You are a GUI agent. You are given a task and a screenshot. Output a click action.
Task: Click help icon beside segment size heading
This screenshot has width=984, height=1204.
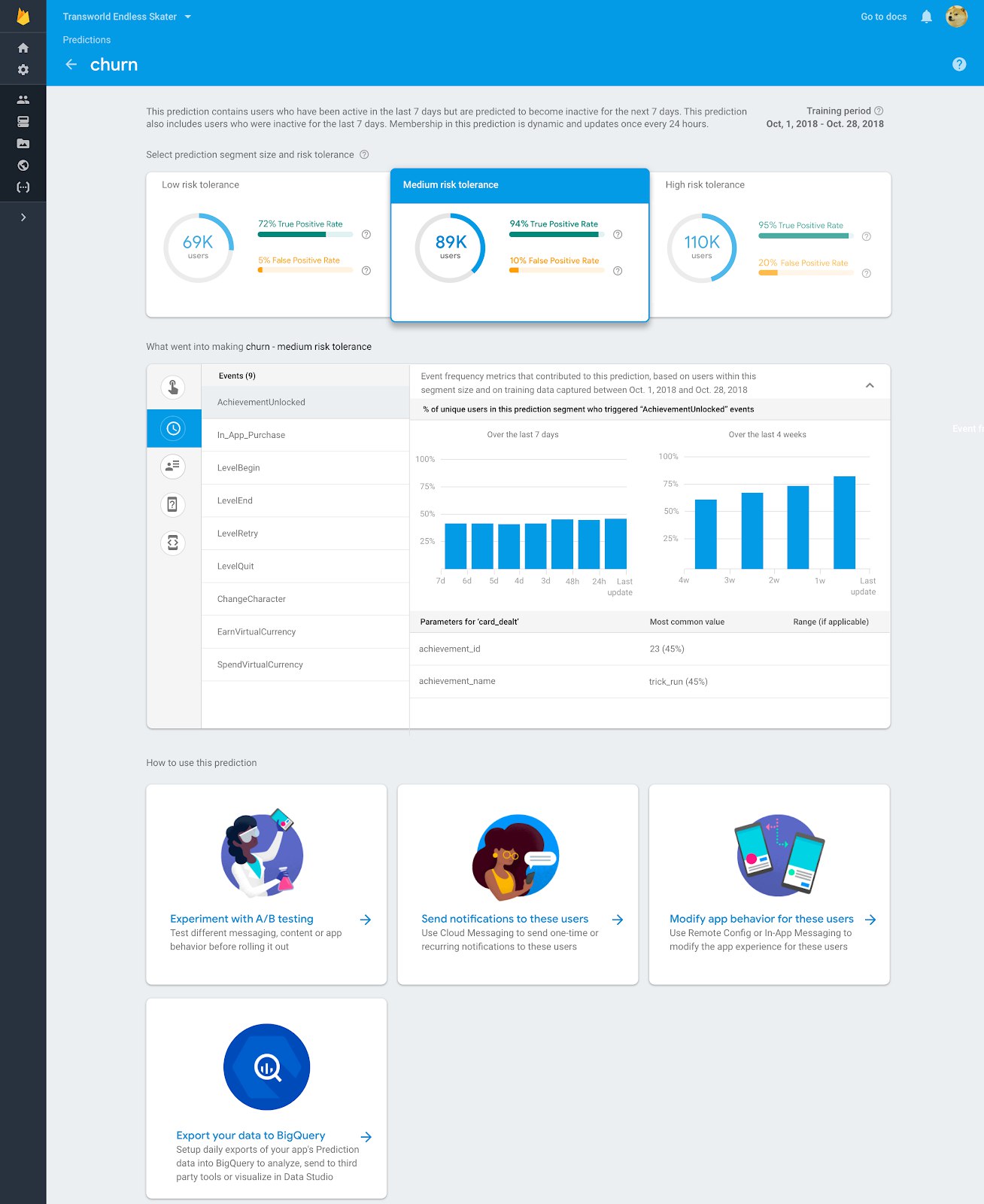tap(364, 155)
